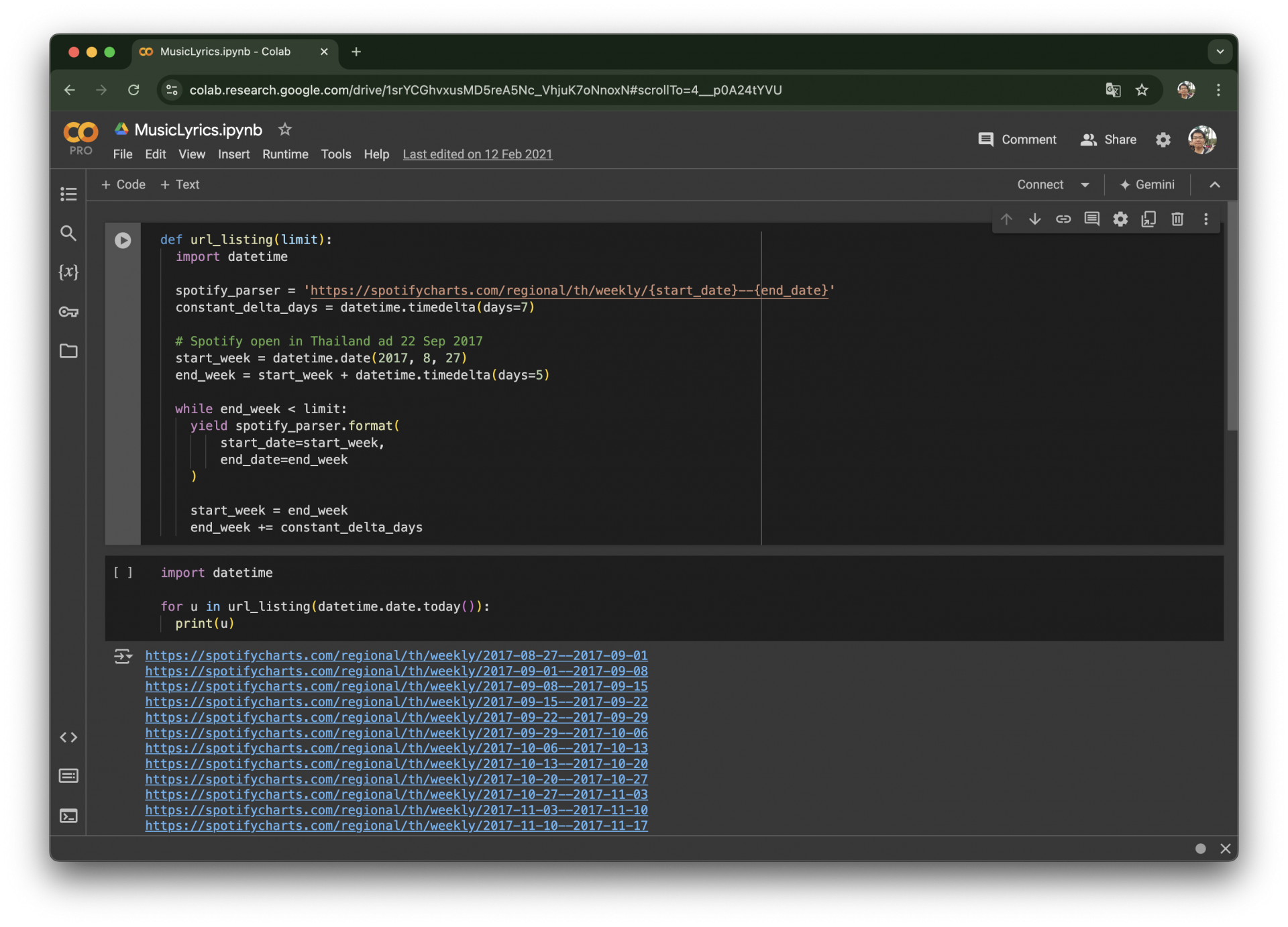This screenshot has width=1288, height=927.
Task: Add a comment to the cell
Action: click(1091, 219)
